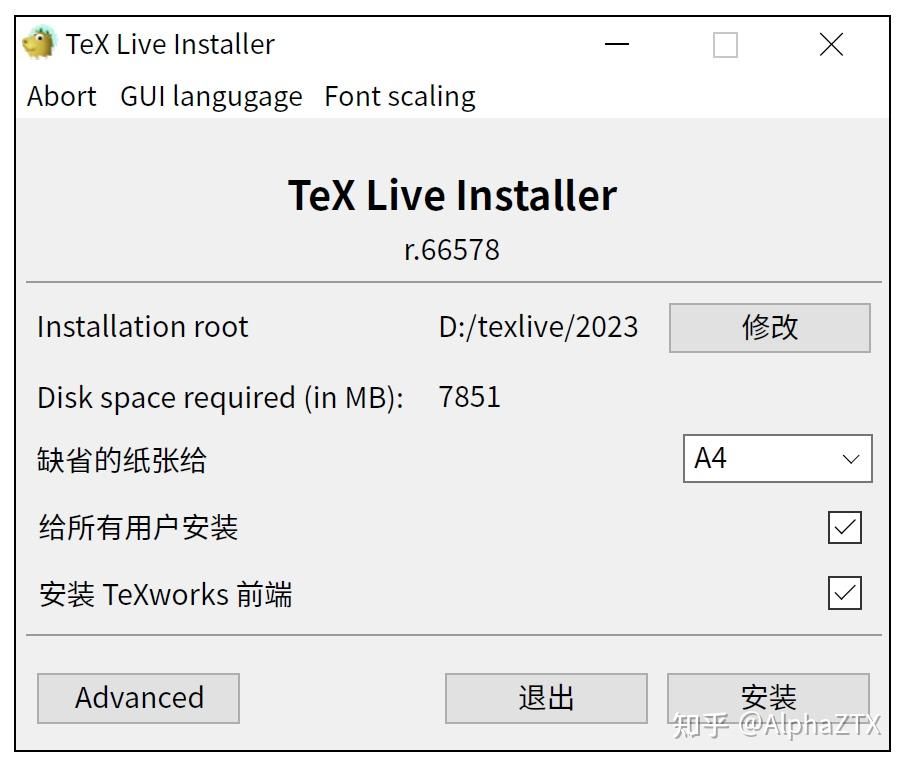Close the TeX Live Installer window
Image resolution: width=904 pixels, height=766 pixels.
pyautogui.click(x=830, y=44)
